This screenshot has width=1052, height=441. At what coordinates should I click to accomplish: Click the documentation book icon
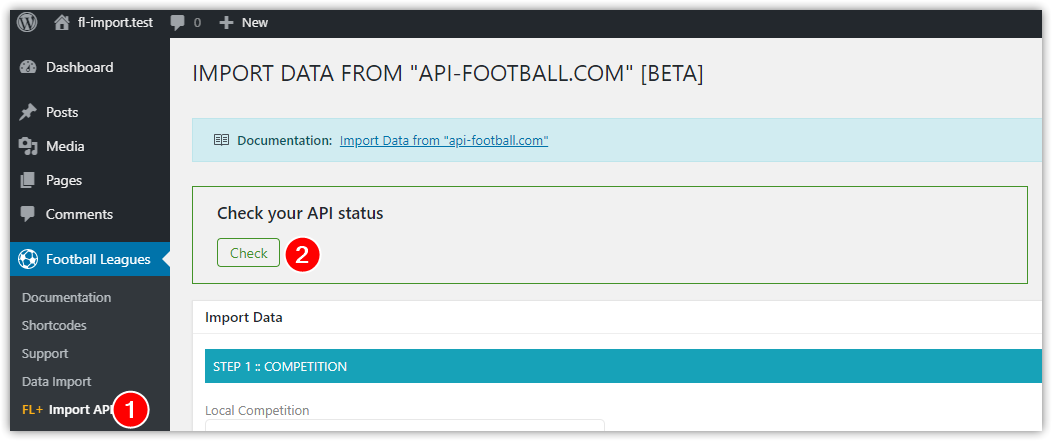(x=221, y=140)
